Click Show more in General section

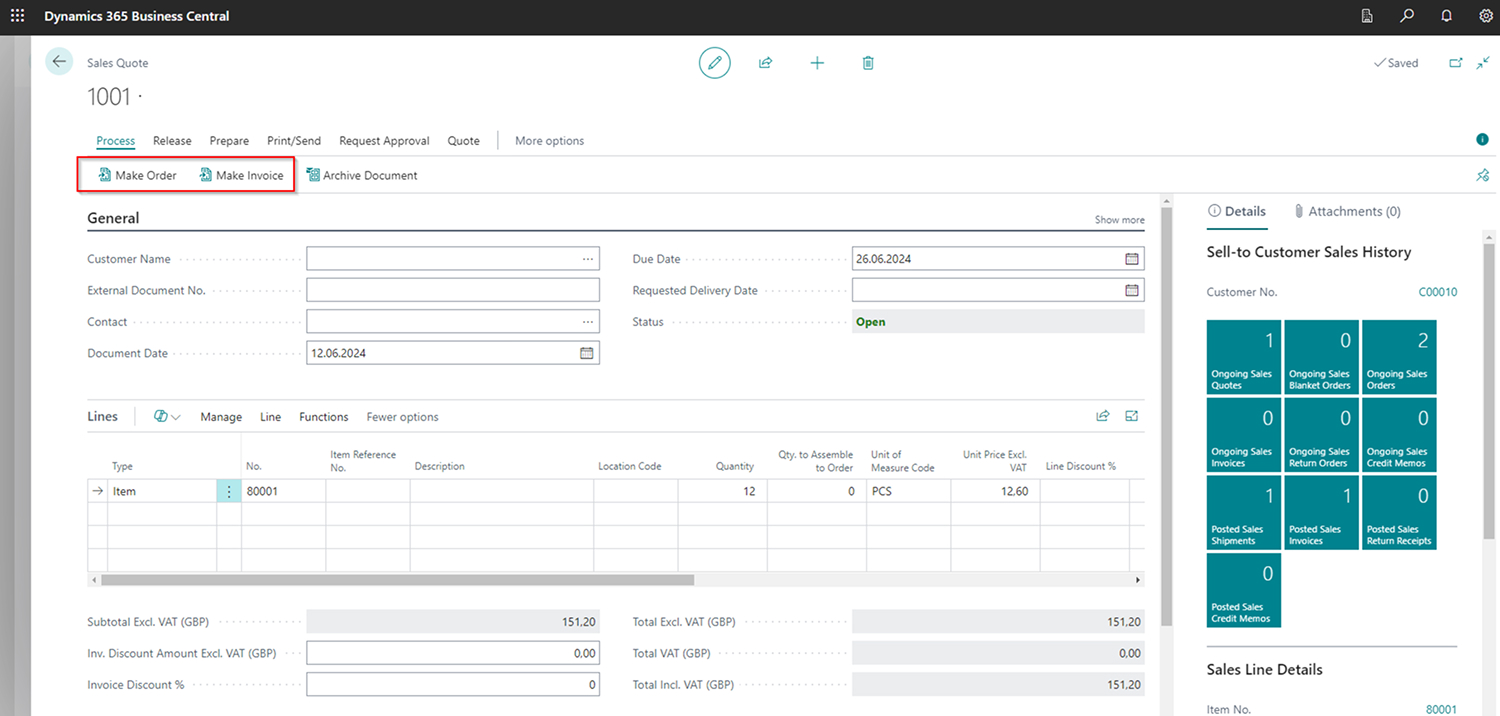pos(1119,220)
